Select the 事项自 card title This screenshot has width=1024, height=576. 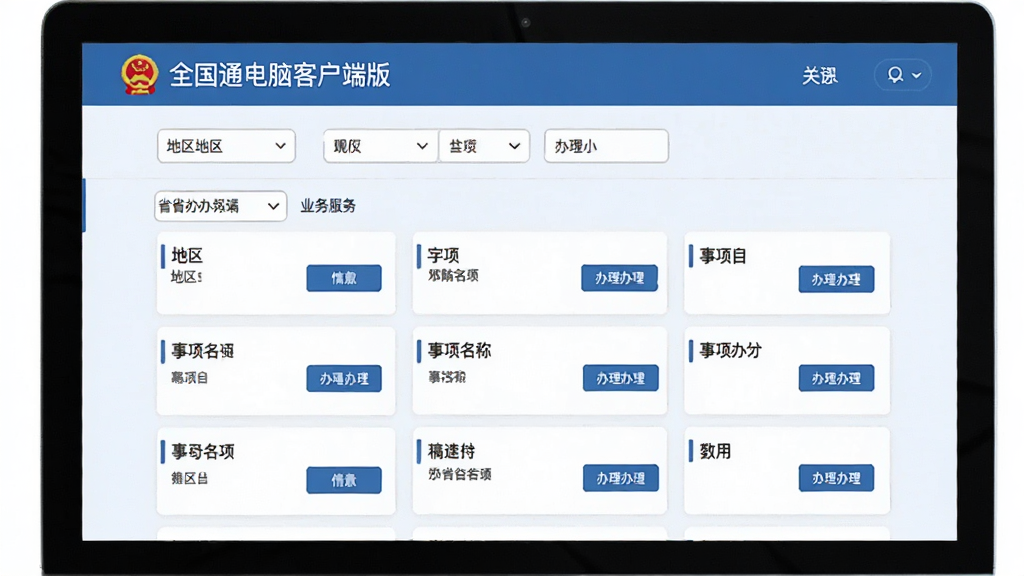coord(723,255)
